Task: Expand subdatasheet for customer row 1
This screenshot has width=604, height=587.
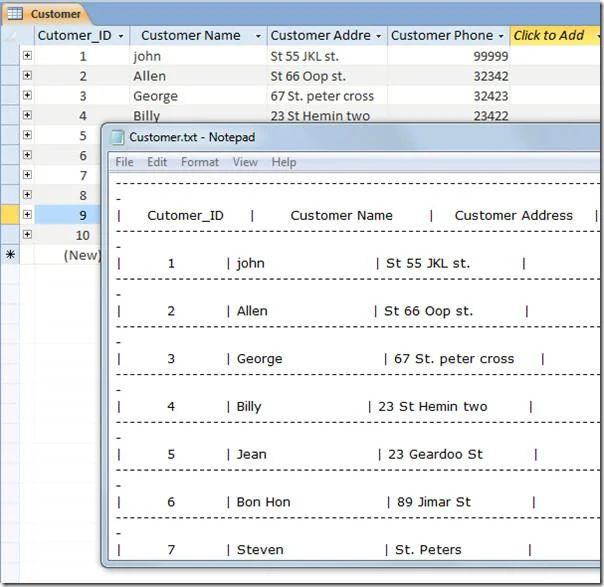Action: coord(27,55)
